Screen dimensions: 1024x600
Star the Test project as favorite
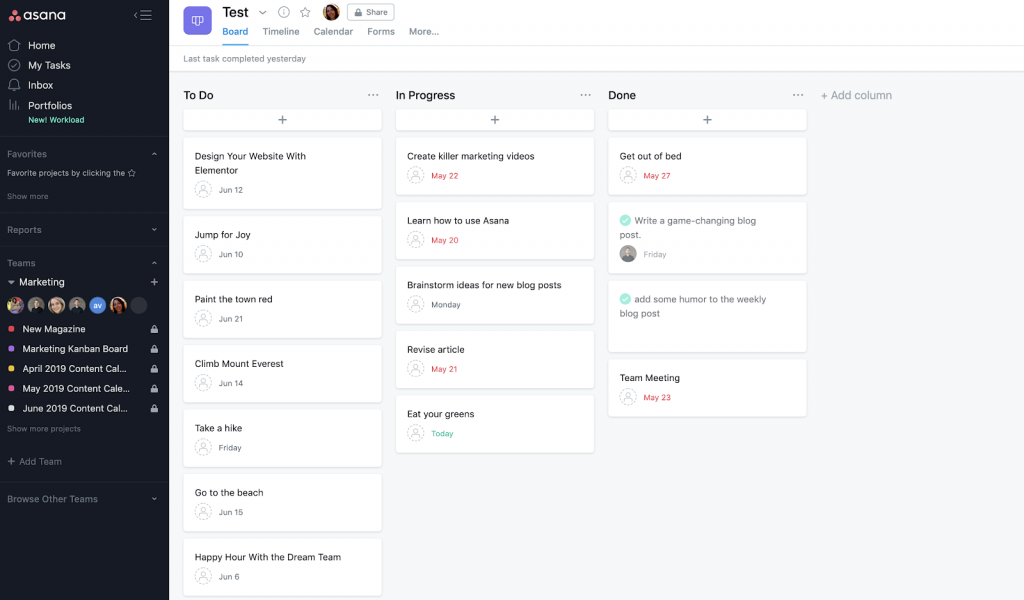pyautogui.click(x=305, y=12)
